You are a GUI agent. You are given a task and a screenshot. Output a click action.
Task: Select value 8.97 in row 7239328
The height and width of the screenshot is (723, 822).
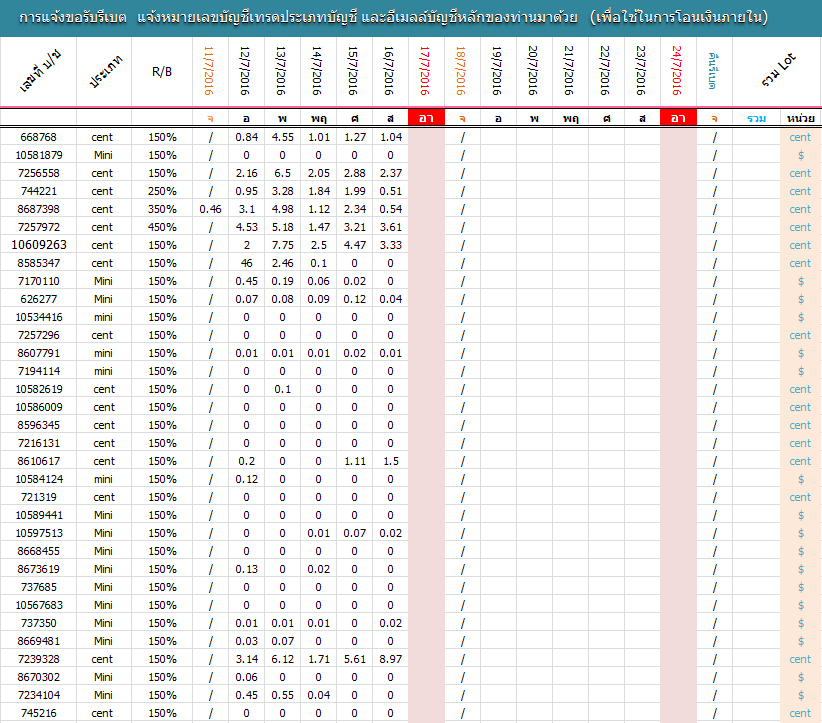click(391, 659)
